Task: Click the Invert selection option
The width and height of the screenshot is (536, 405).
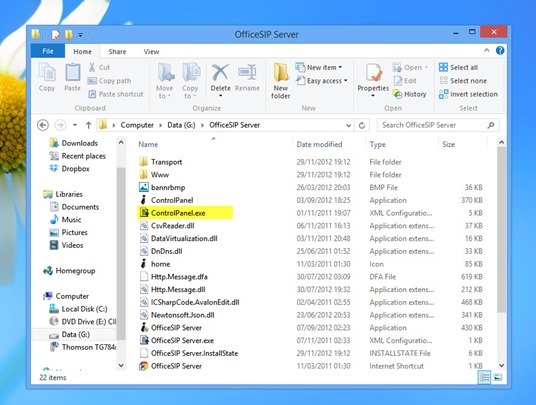Action: click(x=468, y=94)
